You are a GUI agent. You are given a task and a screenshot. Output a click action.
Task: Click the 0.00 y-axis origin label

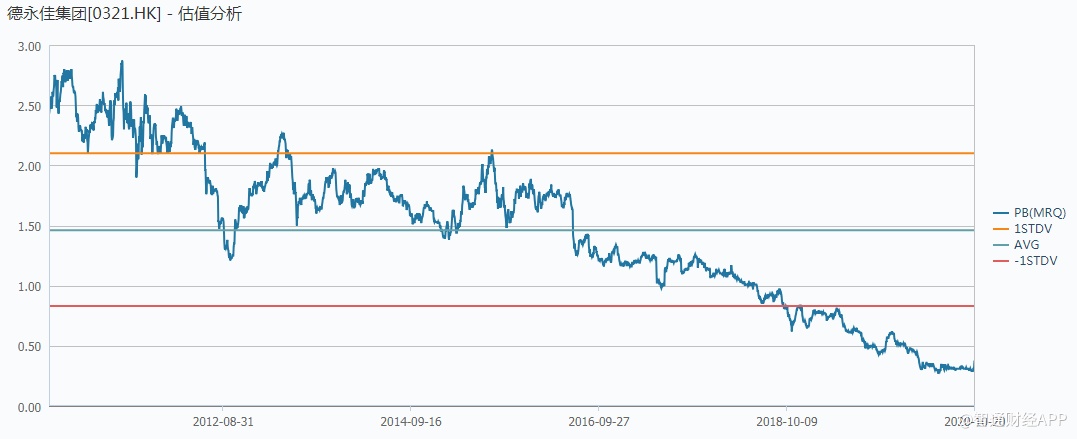click(x=29, y=406)
